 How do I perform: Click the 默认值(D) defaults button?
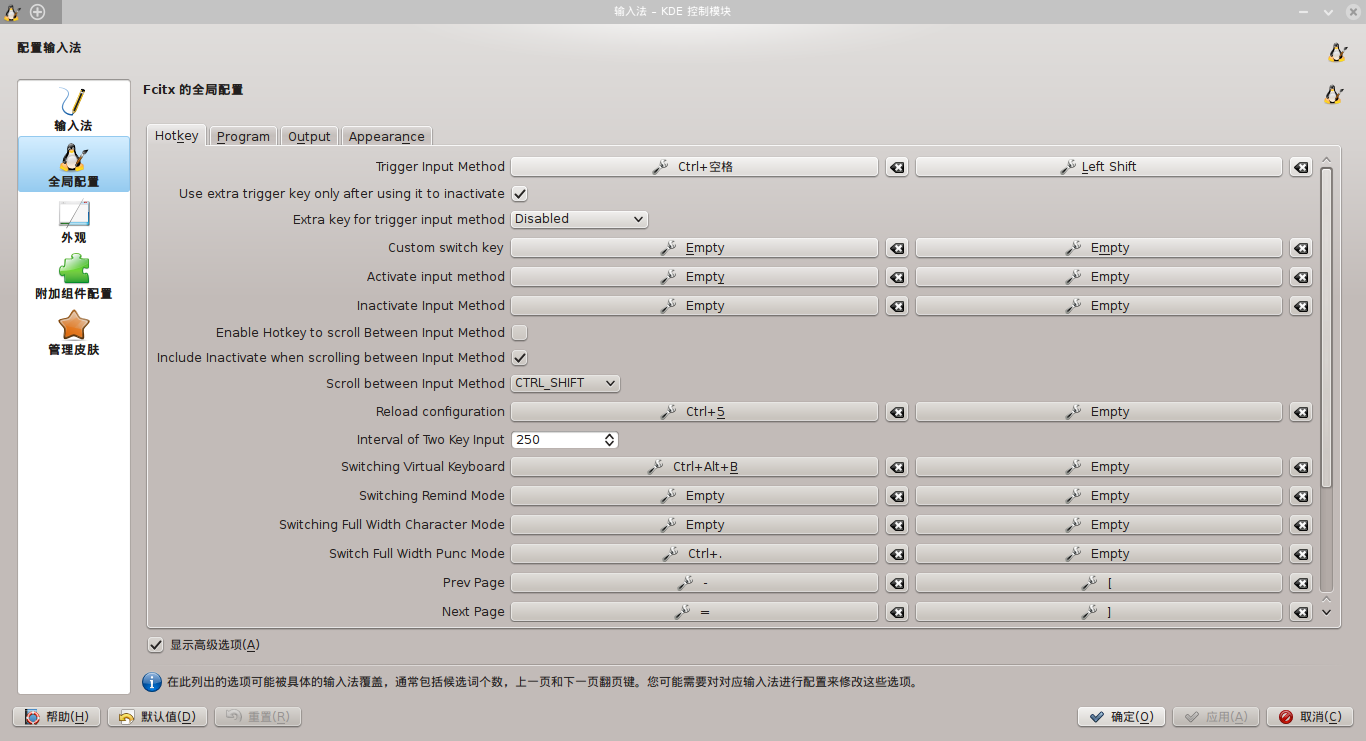coord(158,717)
